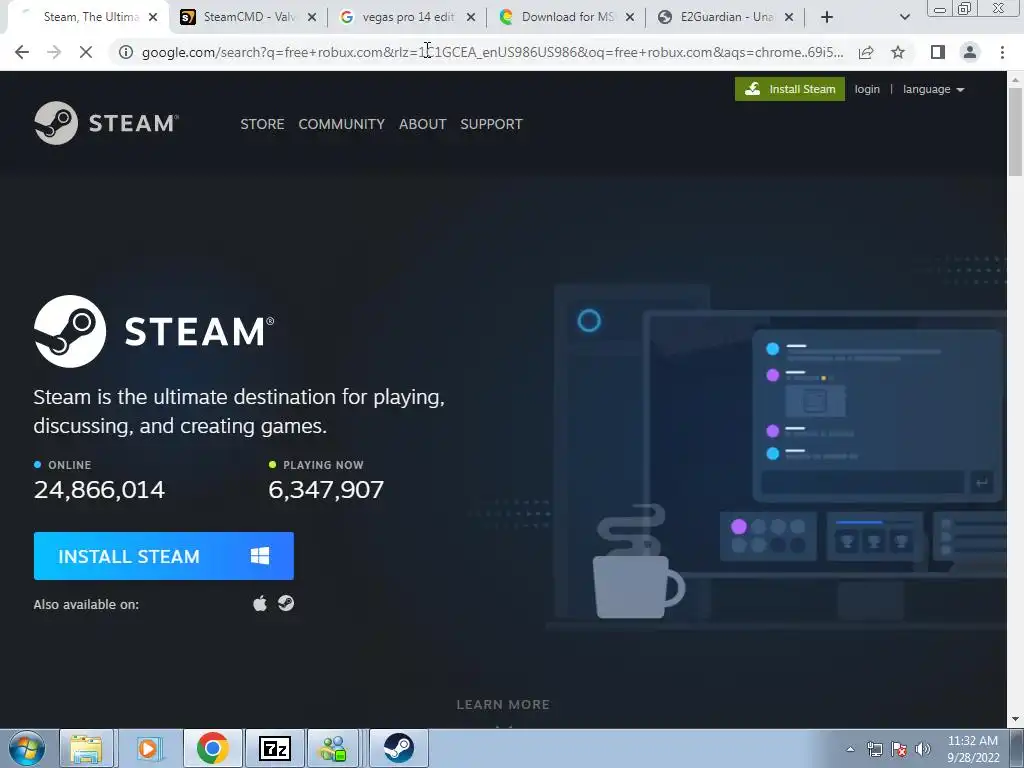
Task: Switch to the E2Guardian tab
Action: 726,17
